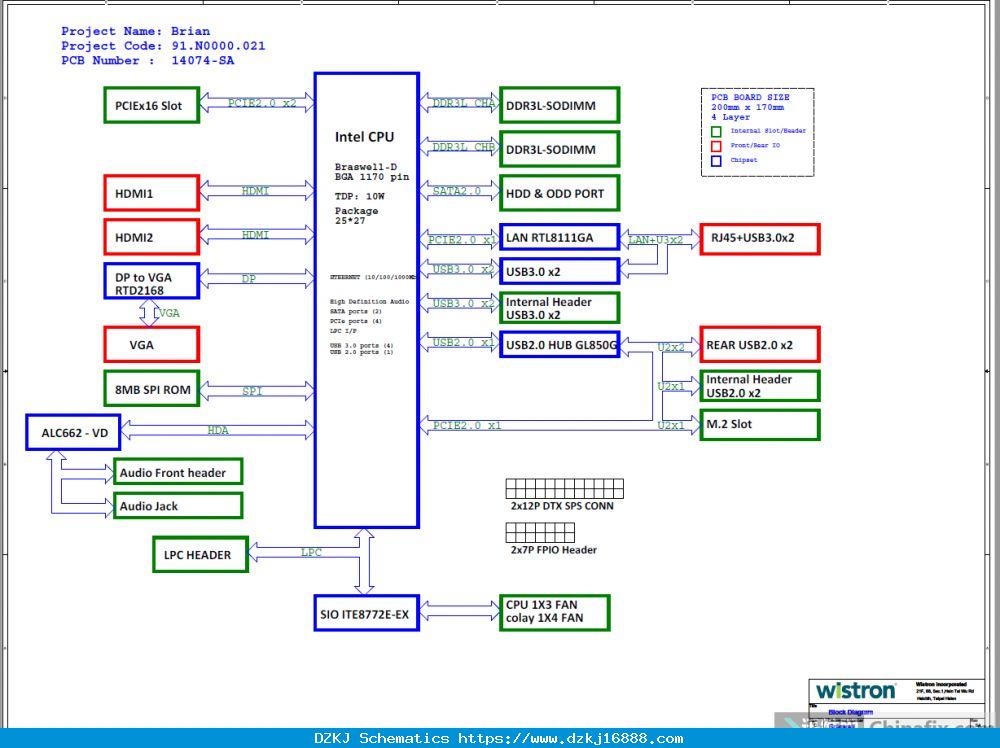Open the www.dzkj16888.com link in banner
Viewport: 1000px width, 748px height.
tap(570, 738)
